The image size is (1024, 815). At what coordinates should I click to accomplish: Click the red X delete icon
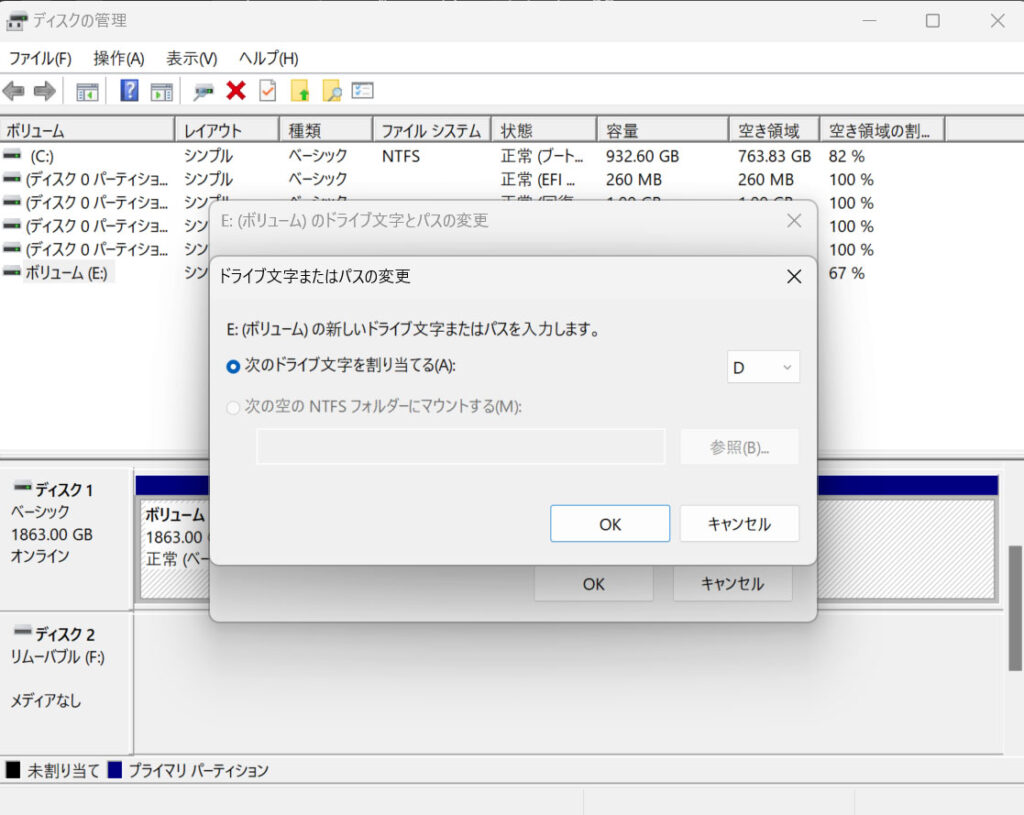click(236, 91)
